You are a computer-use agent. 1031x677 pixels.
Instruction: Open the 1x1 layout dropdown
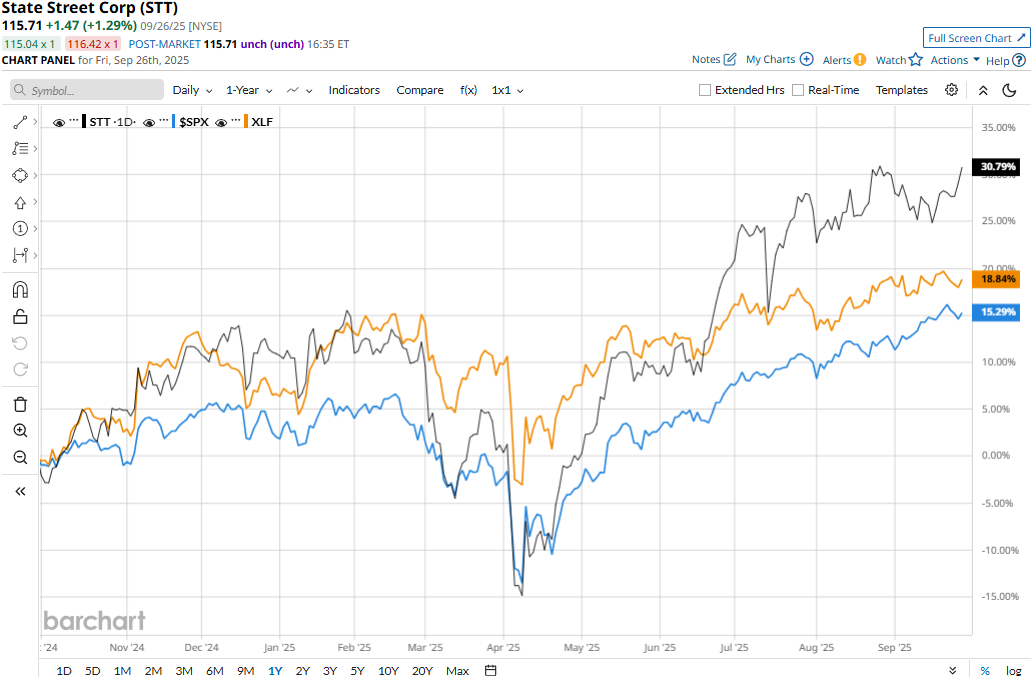click(x=508, y=90)
